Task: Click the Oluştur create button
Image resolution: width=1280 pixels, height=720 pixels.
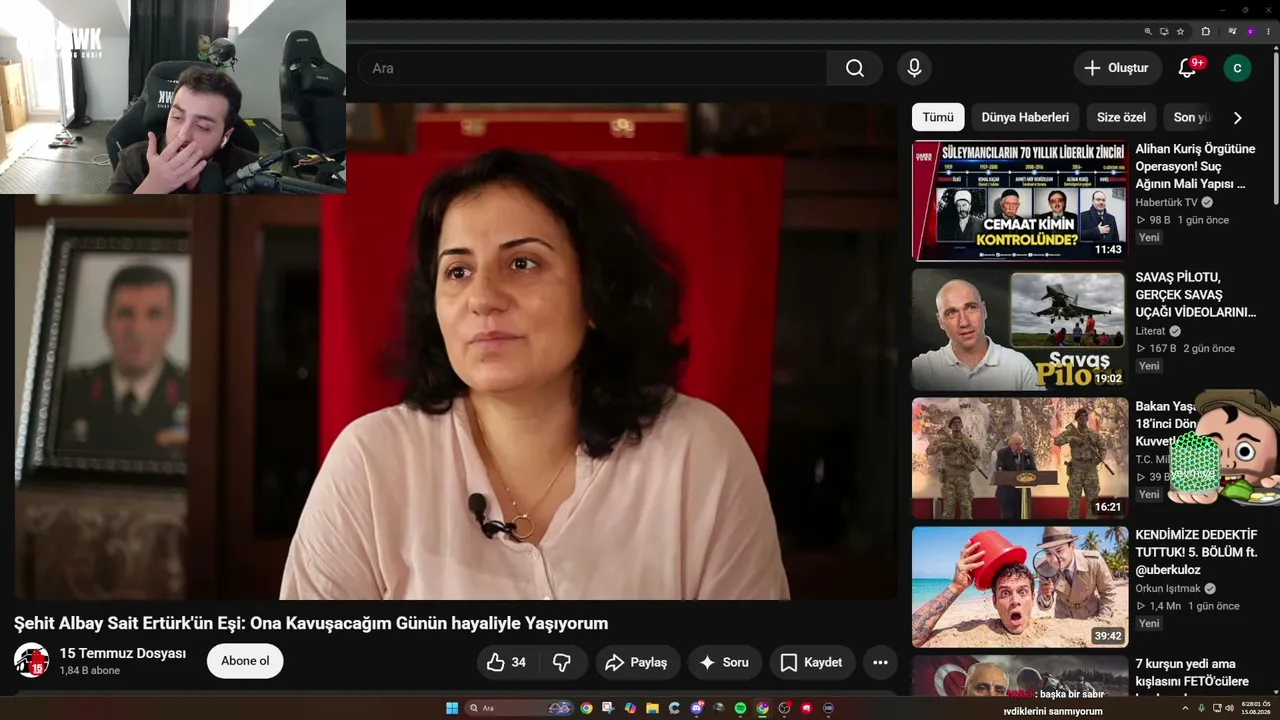Action: tap(1118, 68)
